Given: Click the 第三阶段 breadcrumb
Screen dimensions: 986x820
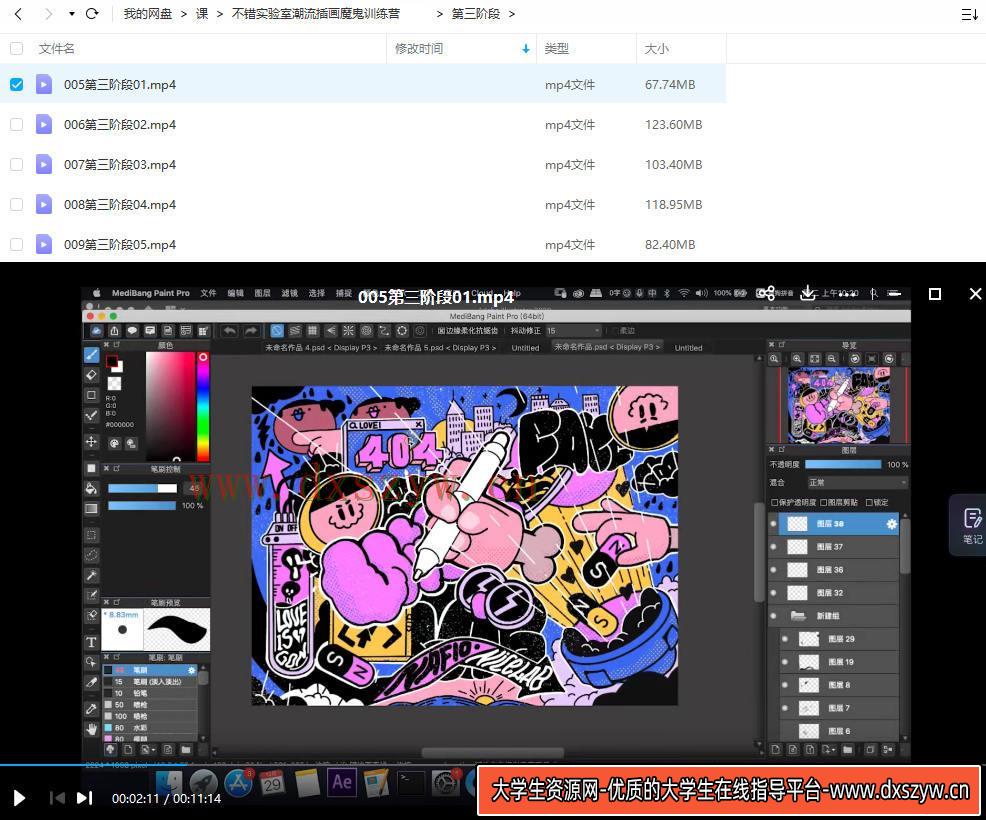Looking at the screenshot, I should click(476, 14).
